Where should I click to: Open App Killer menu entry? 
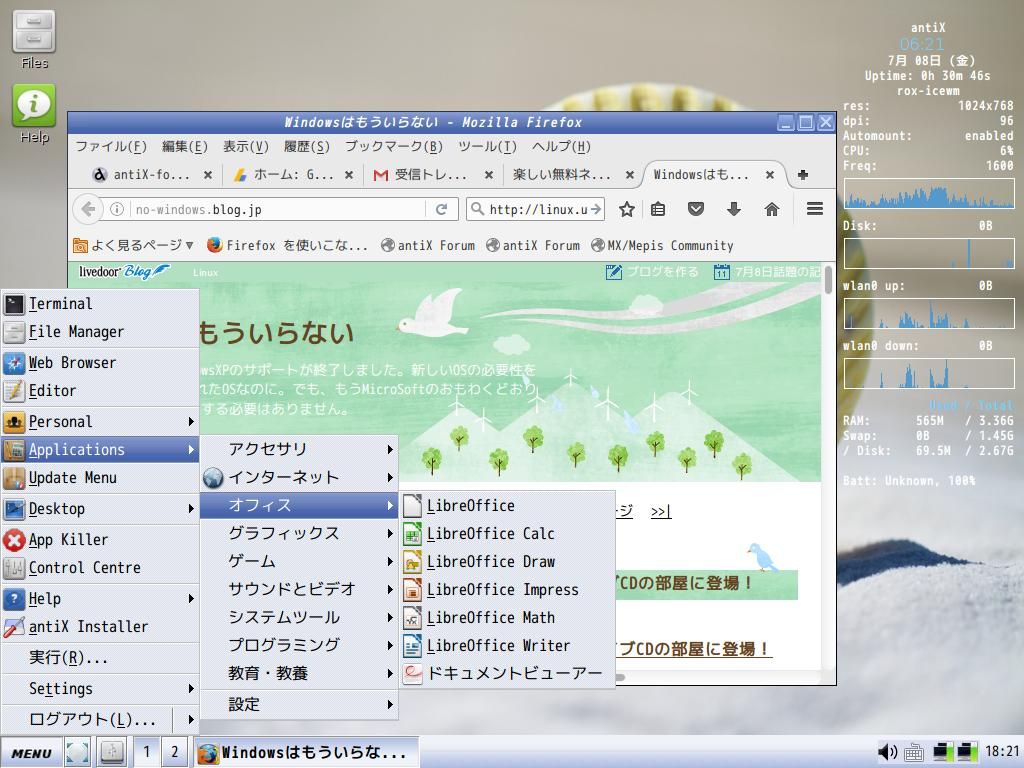[100, 539]
